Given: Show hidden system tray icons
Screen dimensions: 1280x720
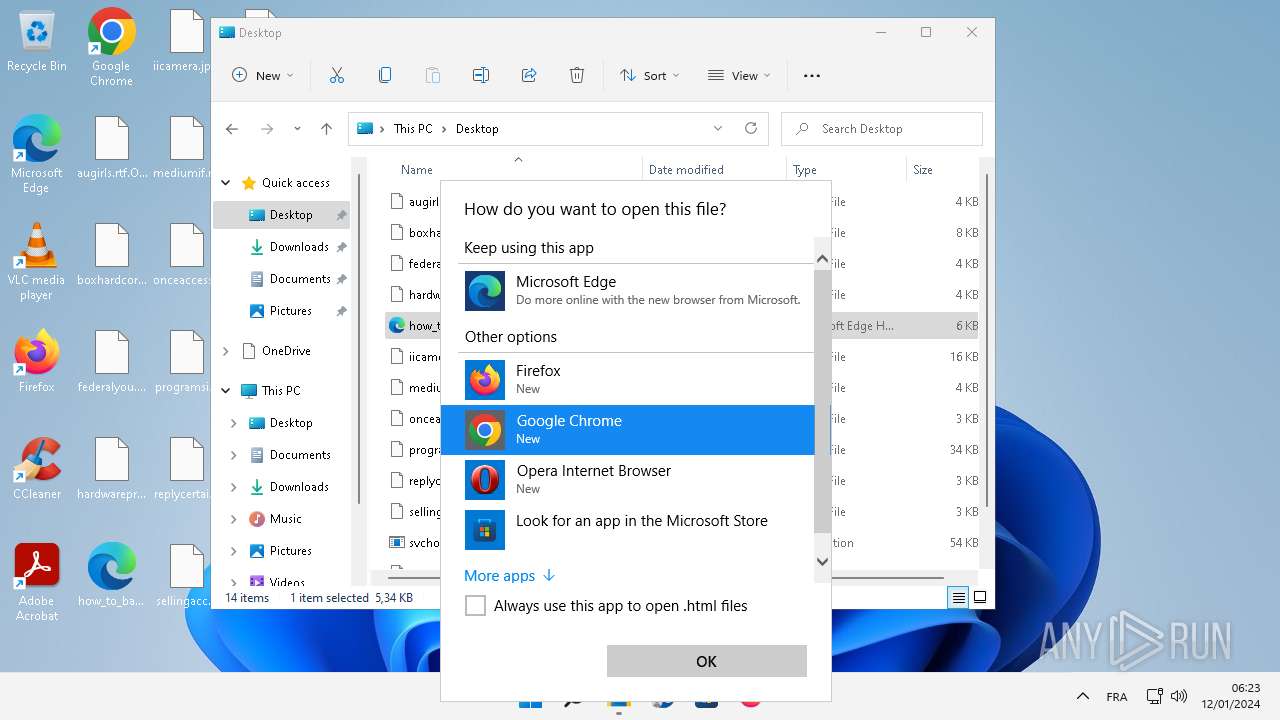Looking at the screenshot, I should pos(1082,696).
